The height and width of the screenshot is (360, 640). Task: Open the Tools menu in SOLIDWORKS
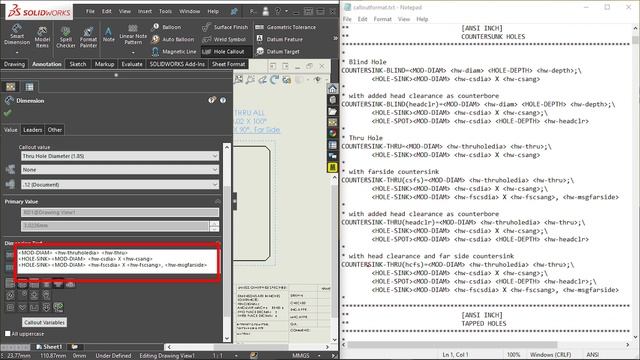click(x=165, y=11)
